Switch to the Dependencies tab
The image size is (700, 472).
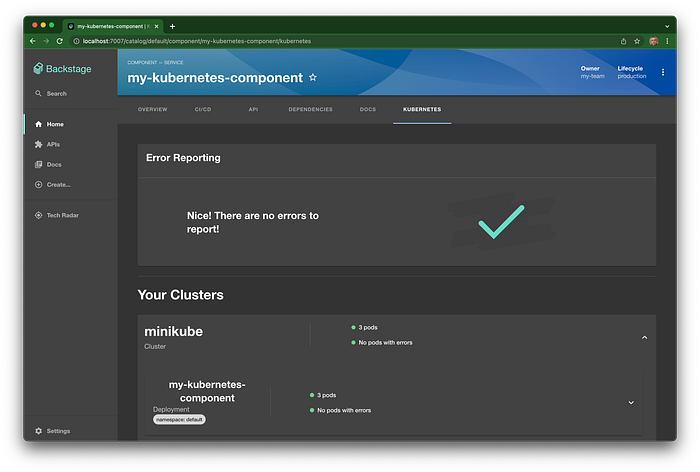point(310,109)
